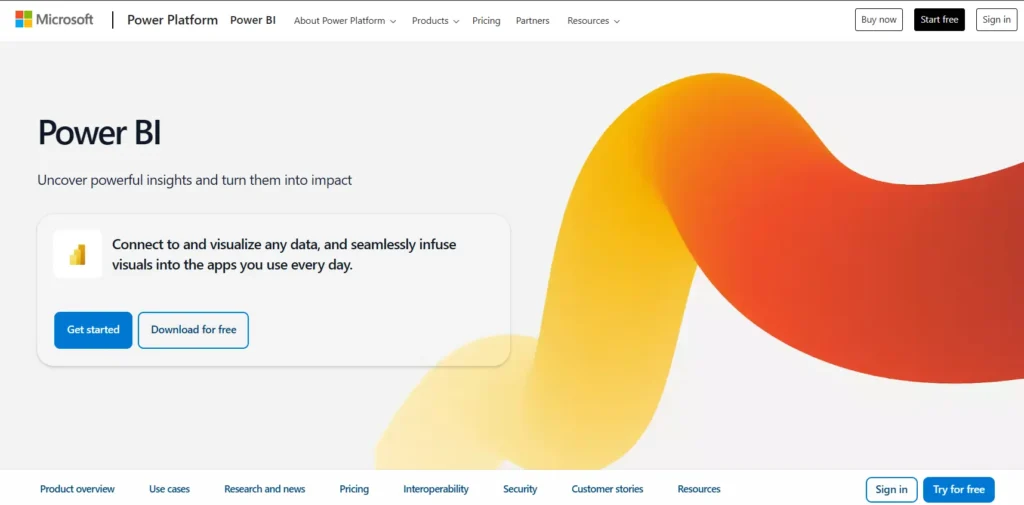This screenshot has width=1024, height=505.
Task: Open the Interoperability section
Action: tap(436, 489)
